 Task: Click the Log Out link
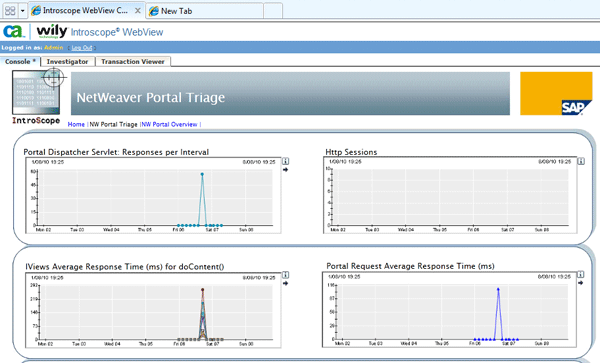click(x=82, y=48)
